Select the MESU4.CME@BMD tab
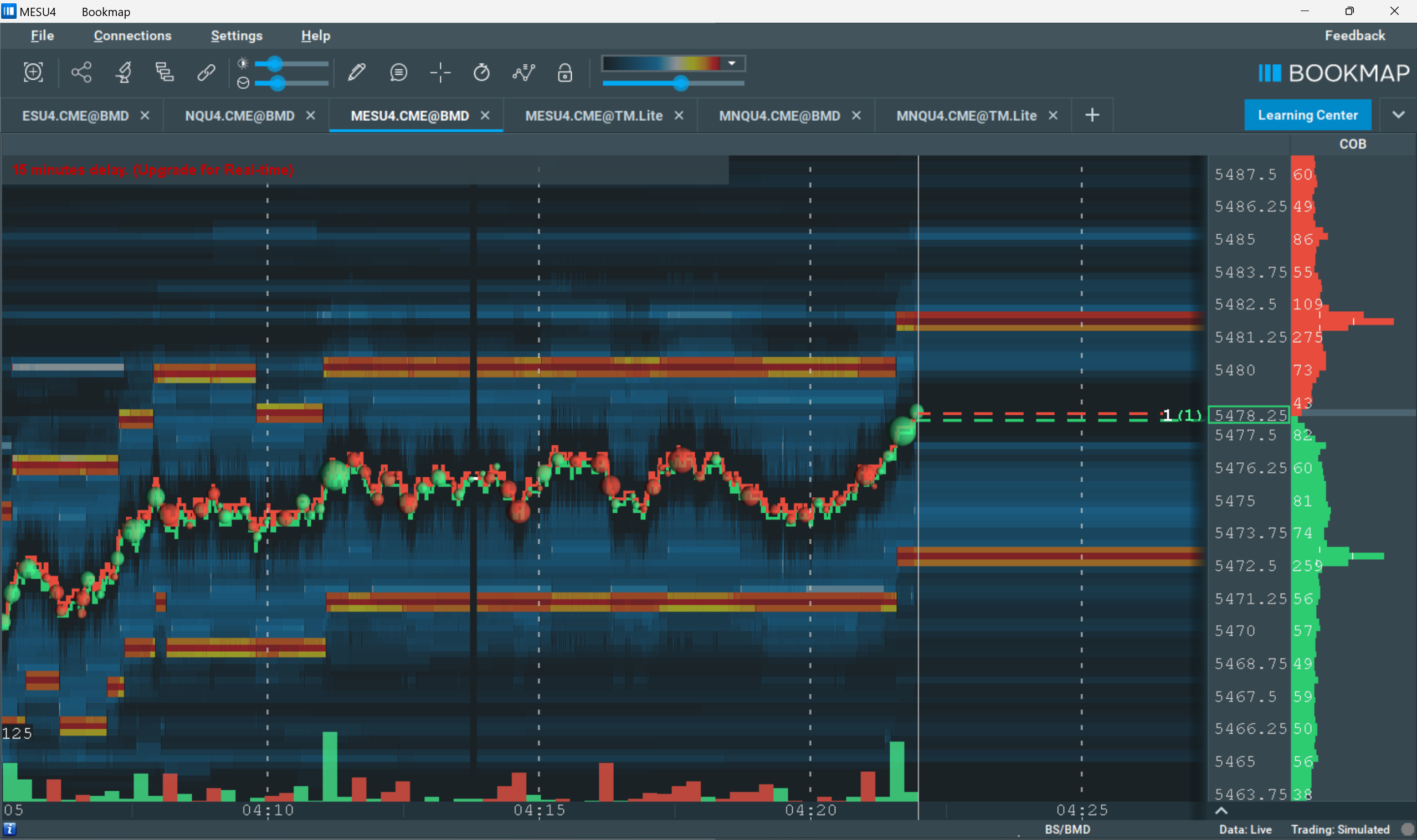Image resolution: width=1417 pixels, height=840 pixels. pyautogui.click(x=410, y=116)
